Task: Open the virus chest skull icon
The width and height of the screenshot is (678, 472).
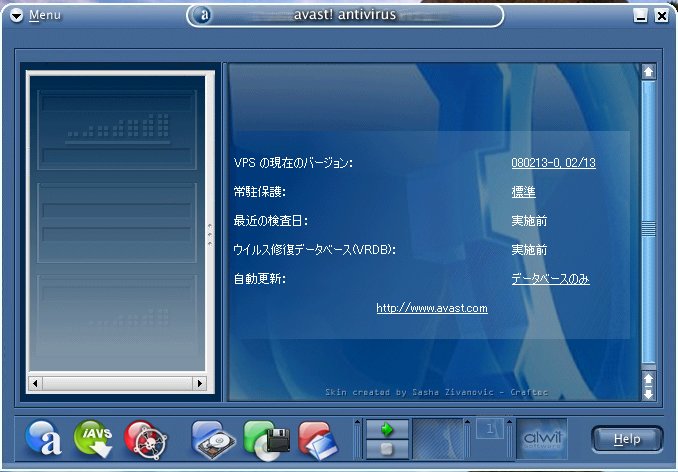Action: [145, 439]
